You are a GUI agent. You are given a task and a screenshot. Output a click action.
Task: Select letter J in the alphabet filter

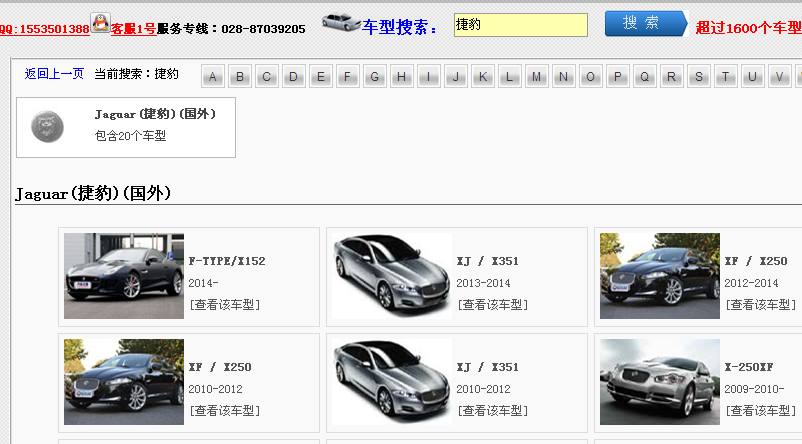point(456,76)
